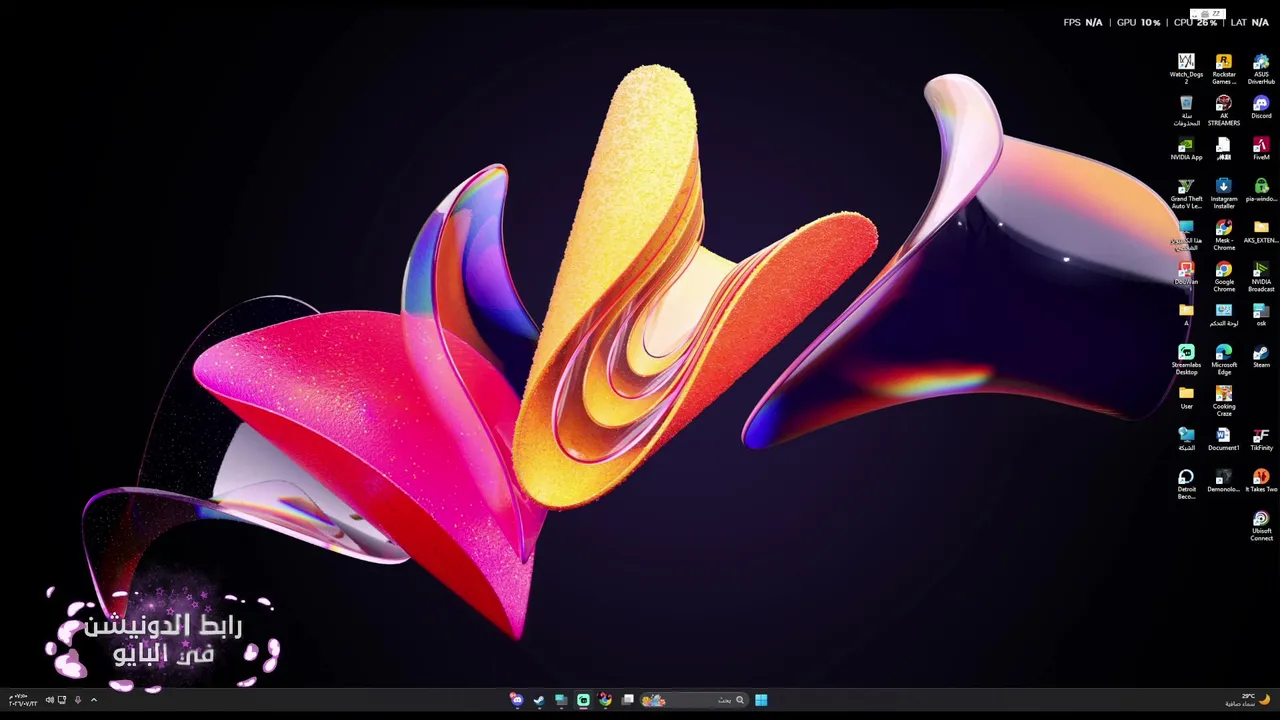Open Grand Theft Auto V shortcut
This screenshot has width=1280, height=720.
[1186, 194]
